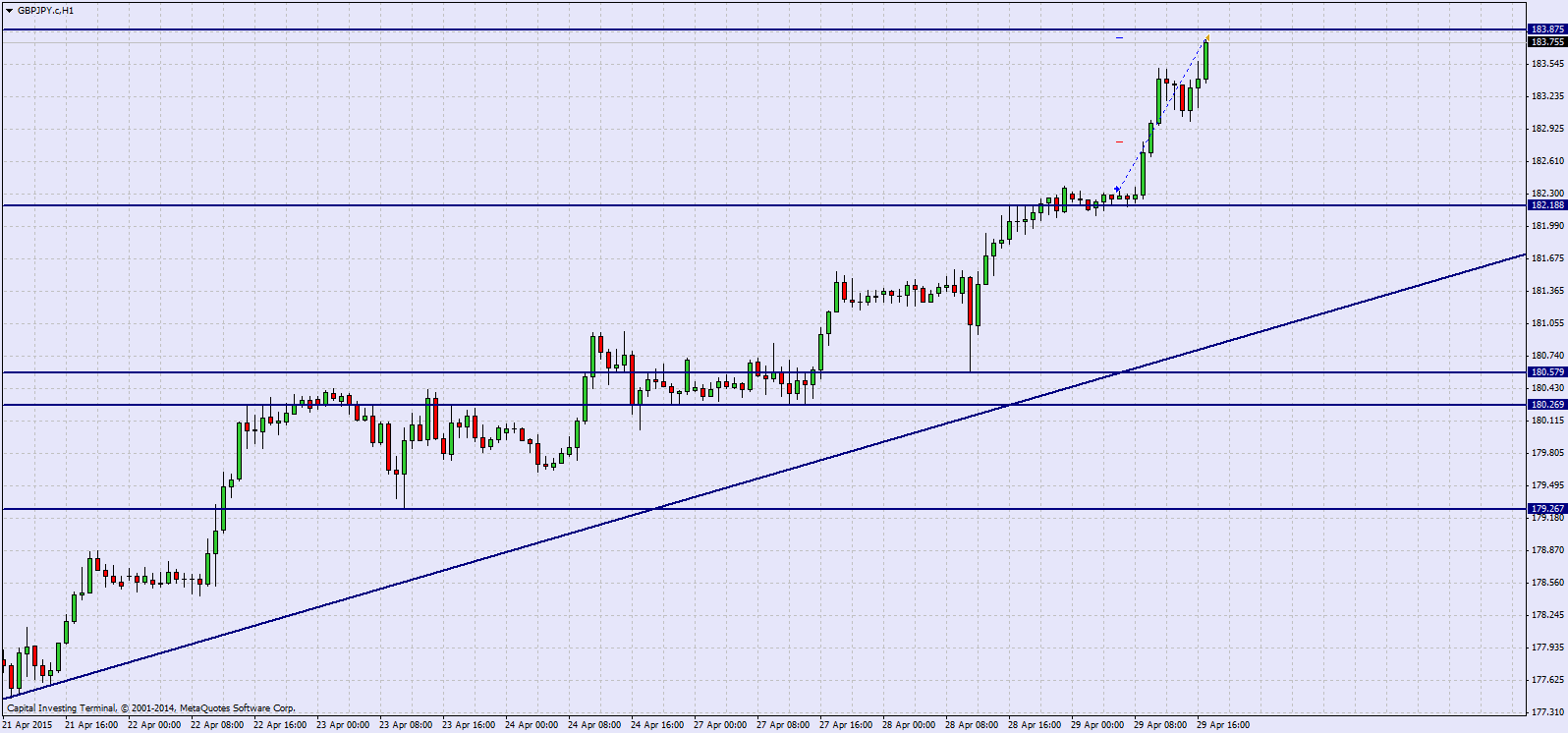The width and height of the screenshot is (1568, 733).
Task: Click the 27 Apr 16:00 time label
Action: pyautogui.click(x=846, y=725)
